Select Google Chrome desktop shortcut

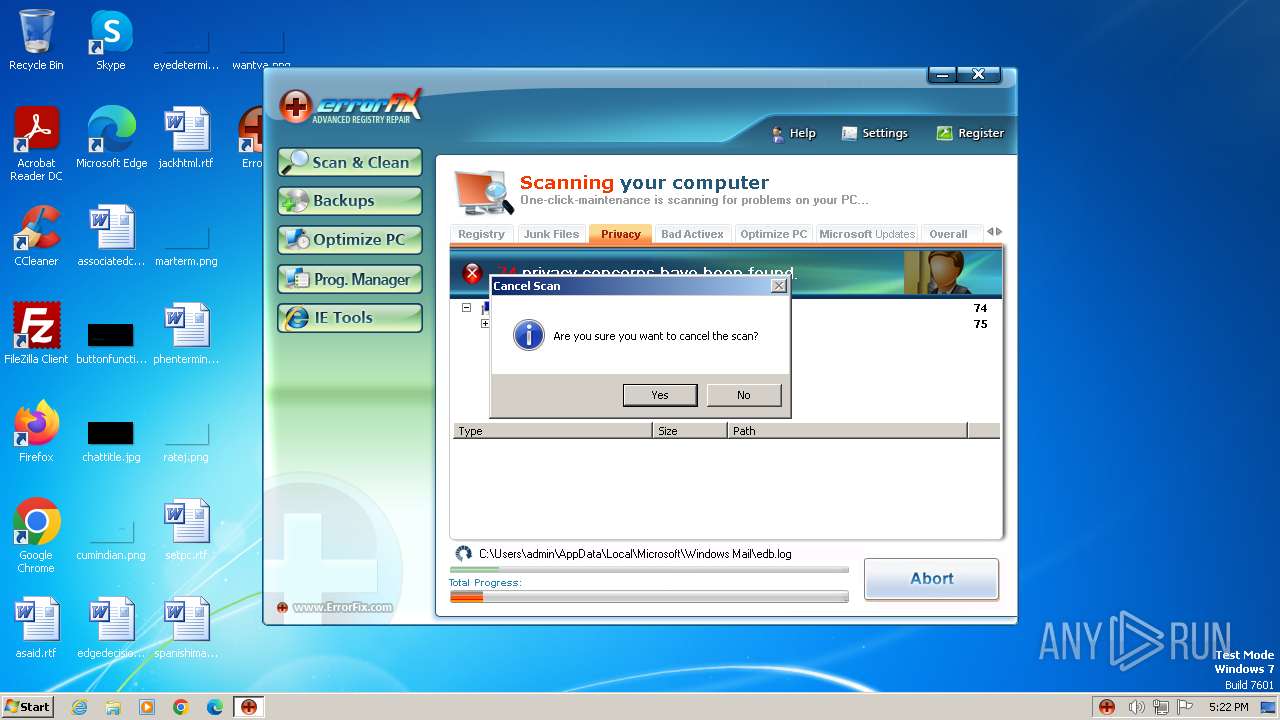(x=36, y=536)
